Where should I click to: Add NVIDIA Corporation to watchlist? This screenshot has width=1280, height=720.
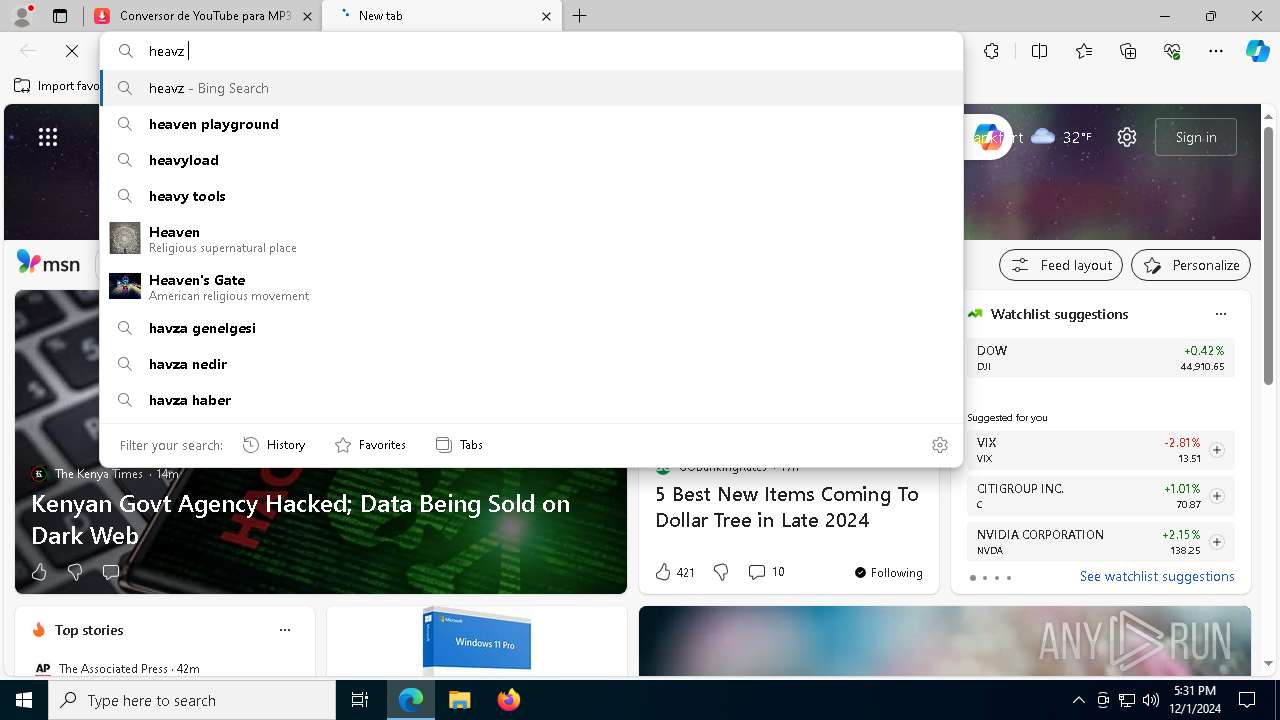(x=1217, y=542)
